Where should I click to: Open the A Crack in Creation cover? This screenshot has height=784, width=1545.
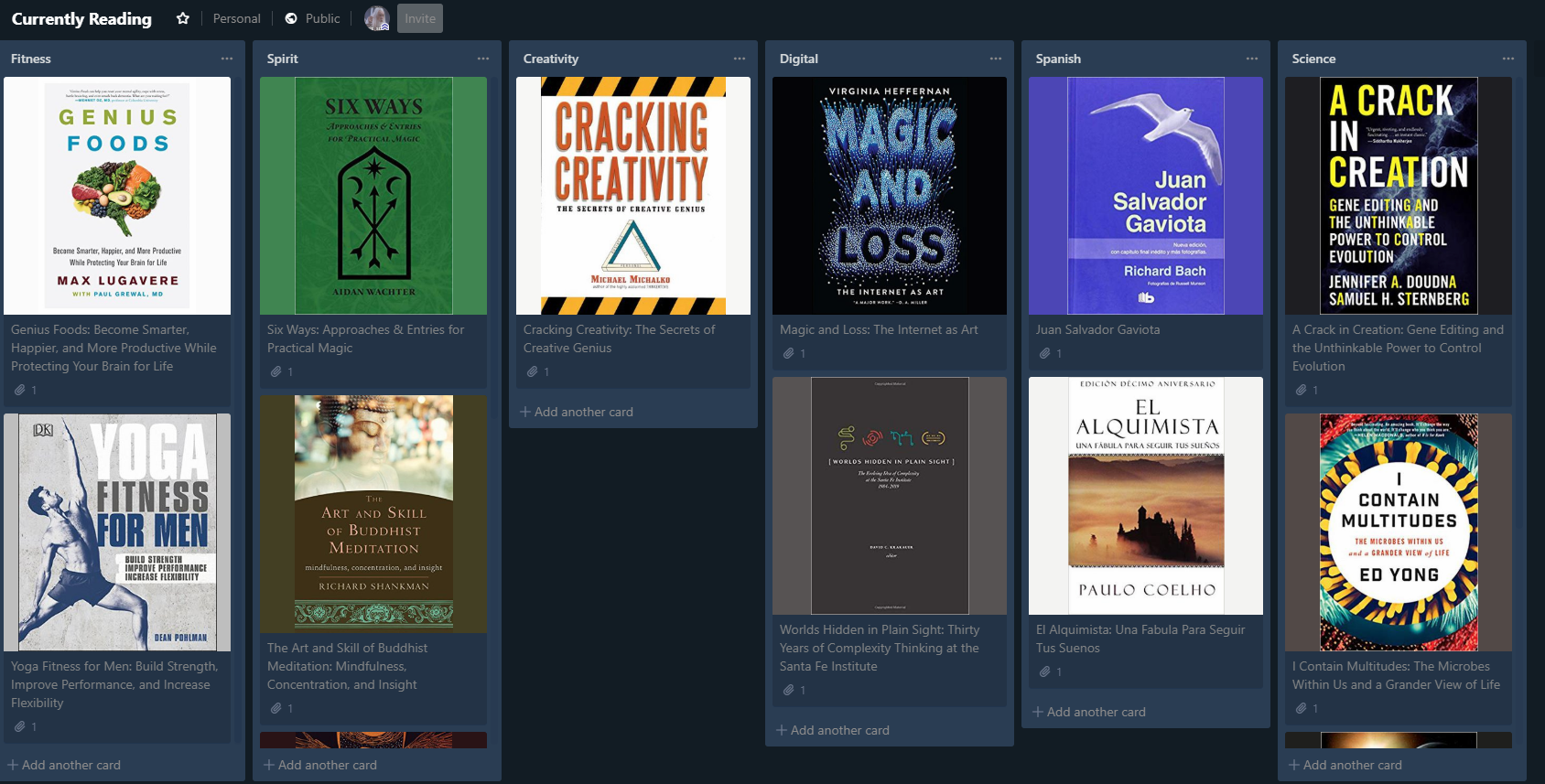coord(1399,196)
